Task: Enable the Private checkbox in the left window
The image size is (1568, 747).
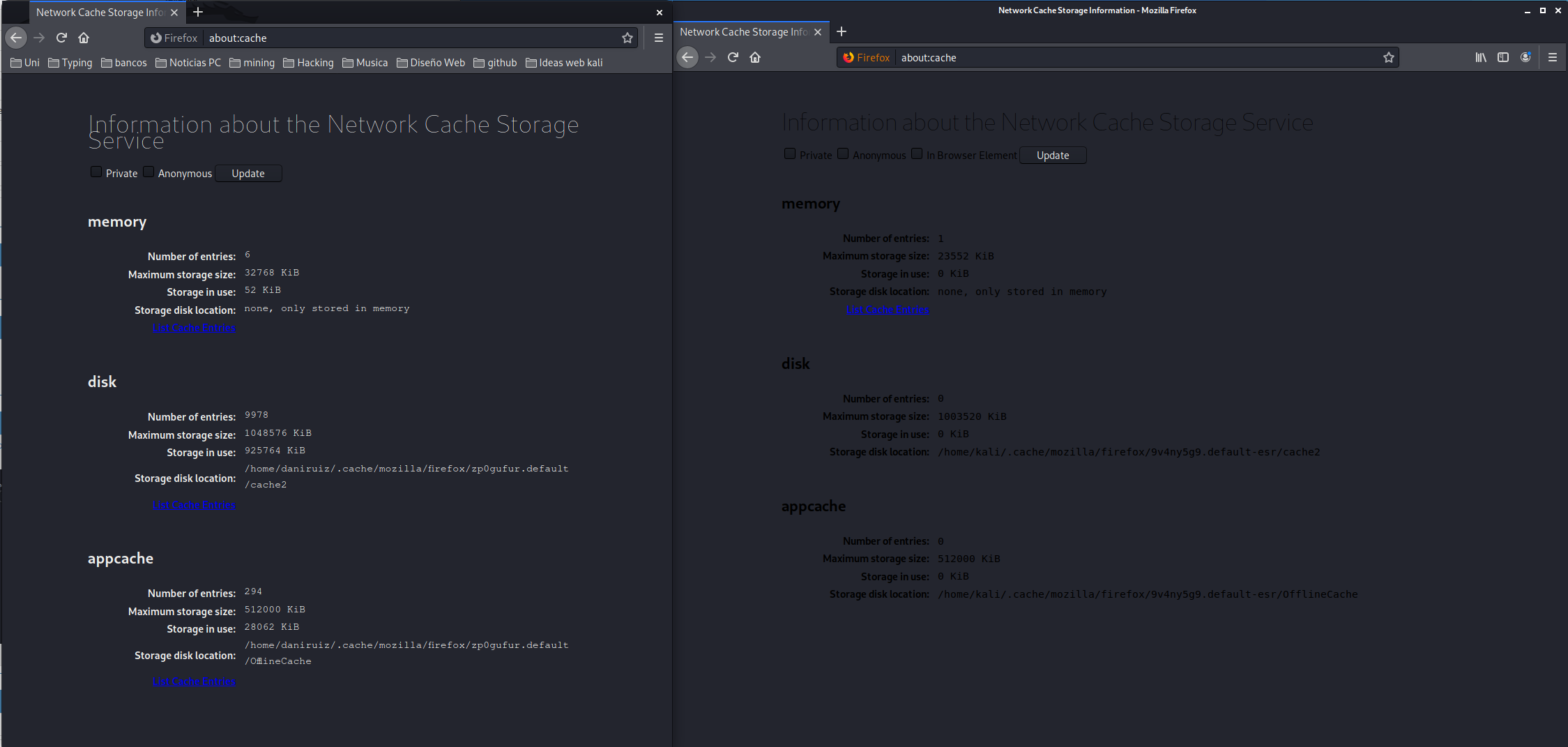Action: point(96,172)
